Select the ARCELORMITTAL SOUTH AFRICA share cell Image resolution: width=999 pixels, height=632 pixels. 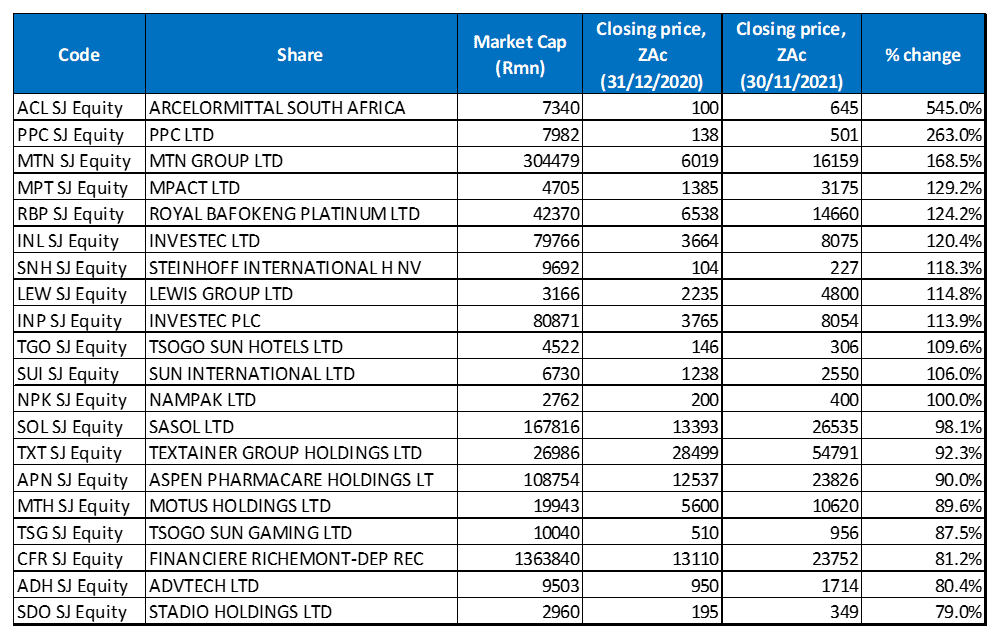301,108
